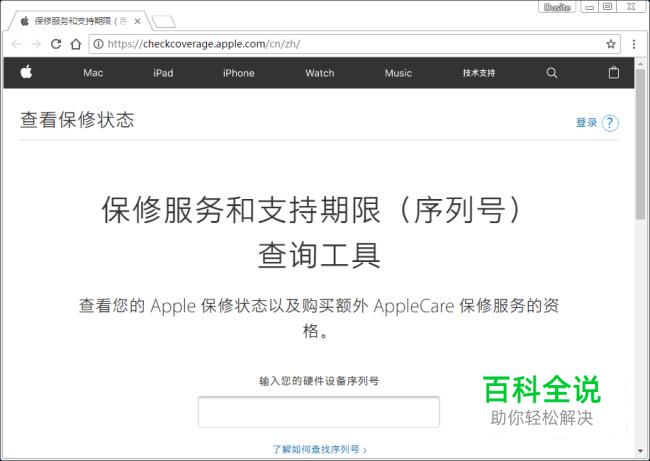Image resolution: width=650 pixels, height=461 pixels.
Task: Go to the browser home page icon
Action: pyautogui.click(x=76, y=44)
